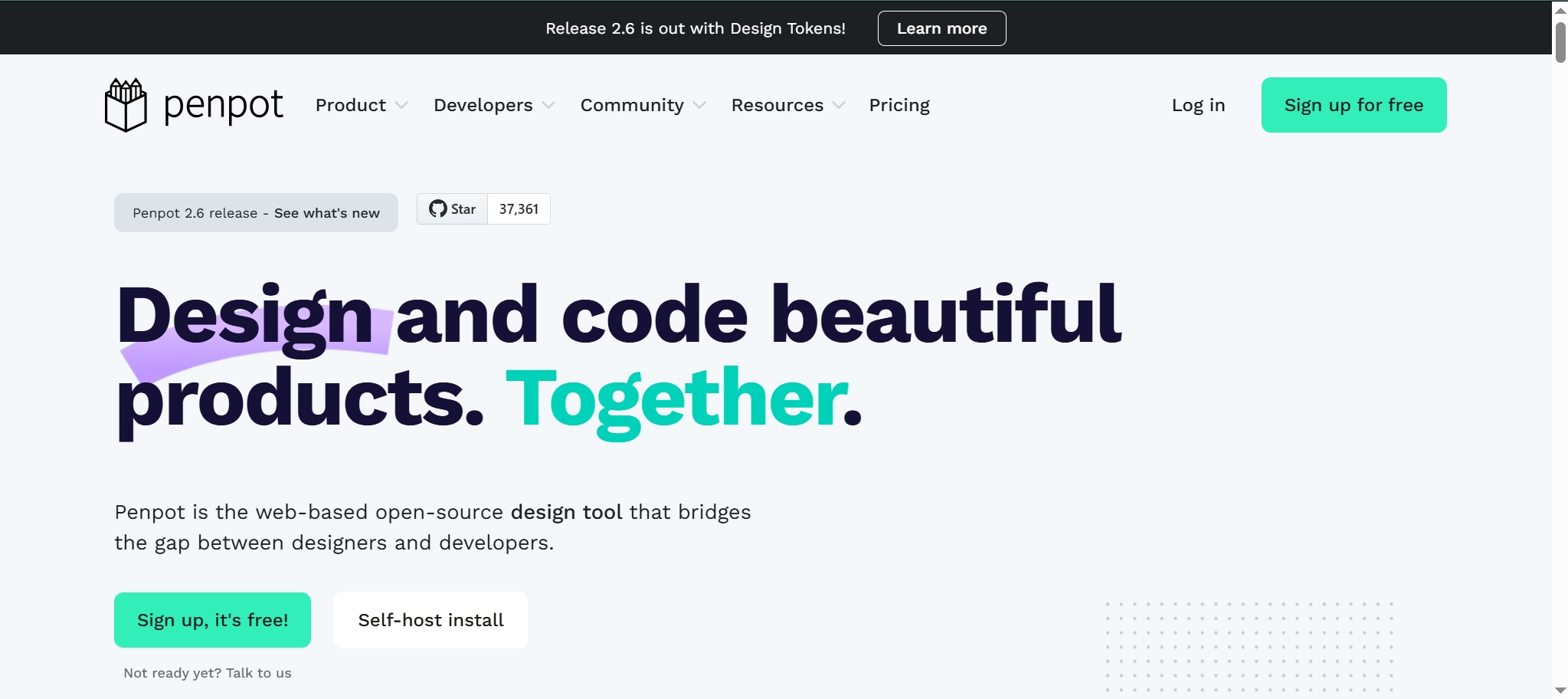Click the Penpot logo icon
The image size is (1568, 699).
tap(126, 105)
